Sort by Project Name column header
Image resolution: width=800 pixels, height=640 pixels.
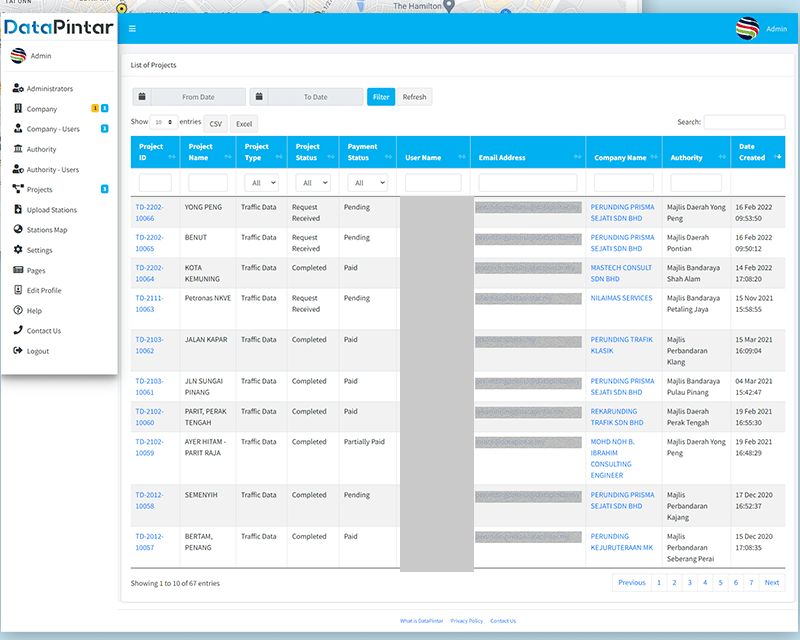(208, 152)
